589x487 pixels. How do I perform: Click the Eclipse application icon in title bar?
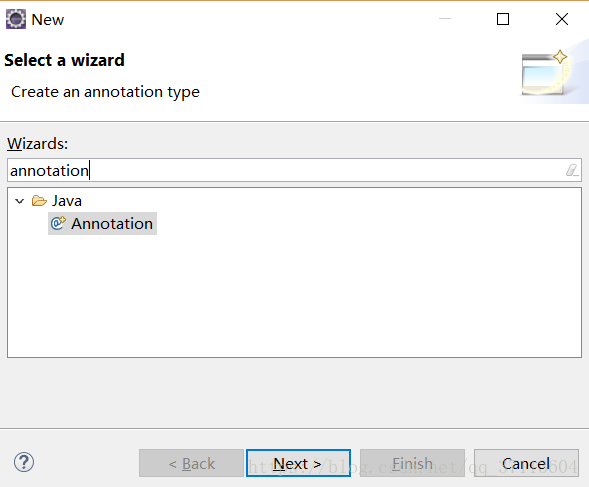[16, 19]
